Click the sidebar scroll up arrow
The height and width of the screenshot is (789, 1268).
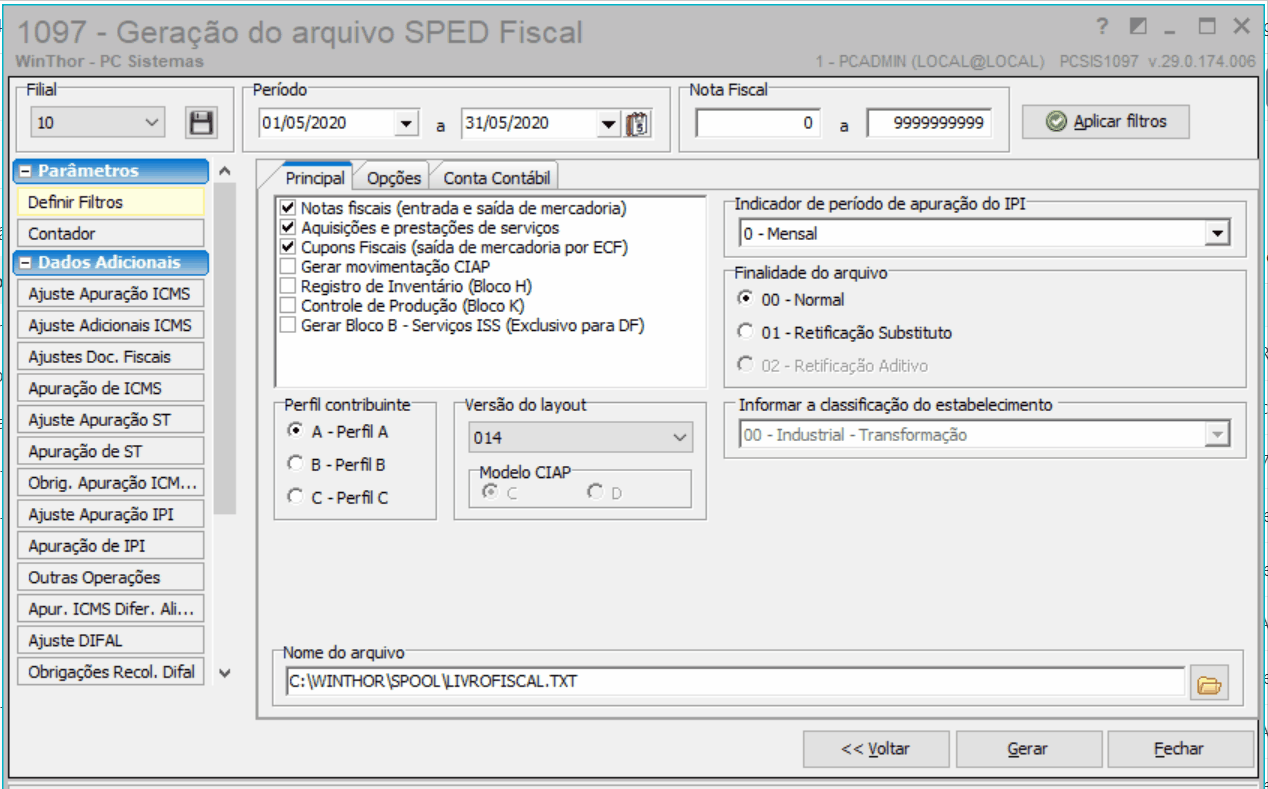225,172
